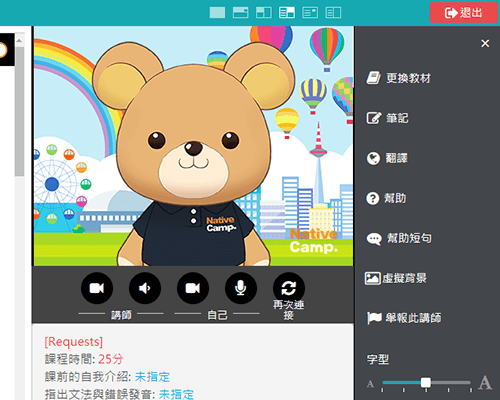Select the first full-screen layout icon
This screenshot has width=500, height=400.
click(217, 13)
